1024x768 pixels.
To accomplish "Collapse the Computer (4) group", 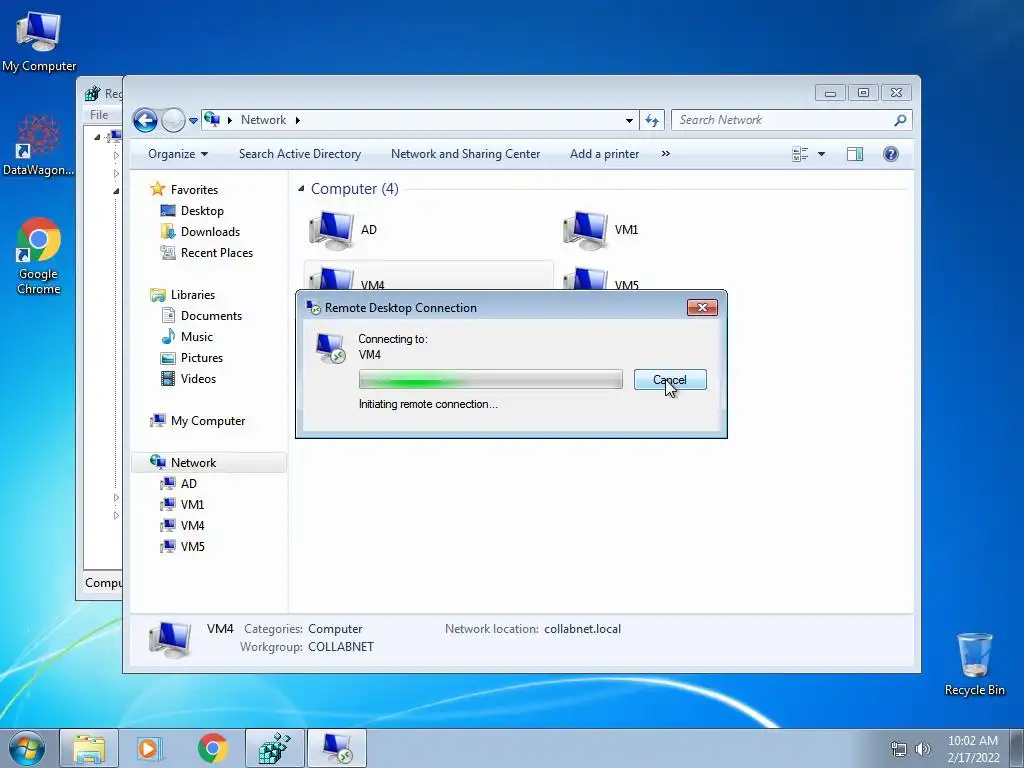I will tap(301, 189).
